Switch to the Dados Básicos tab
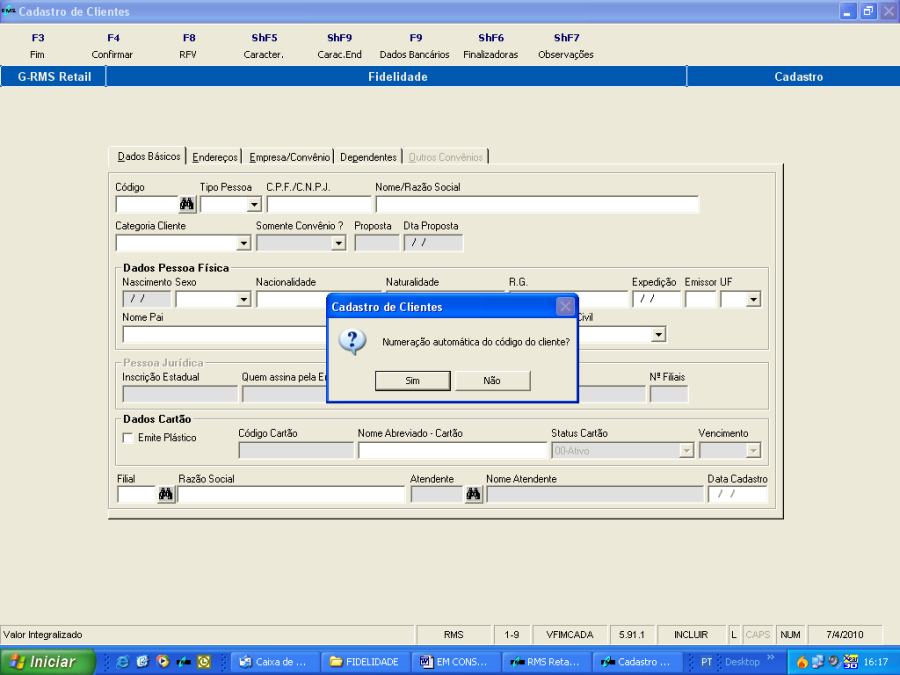The image size is (900, 675). (x=148, y=156)
